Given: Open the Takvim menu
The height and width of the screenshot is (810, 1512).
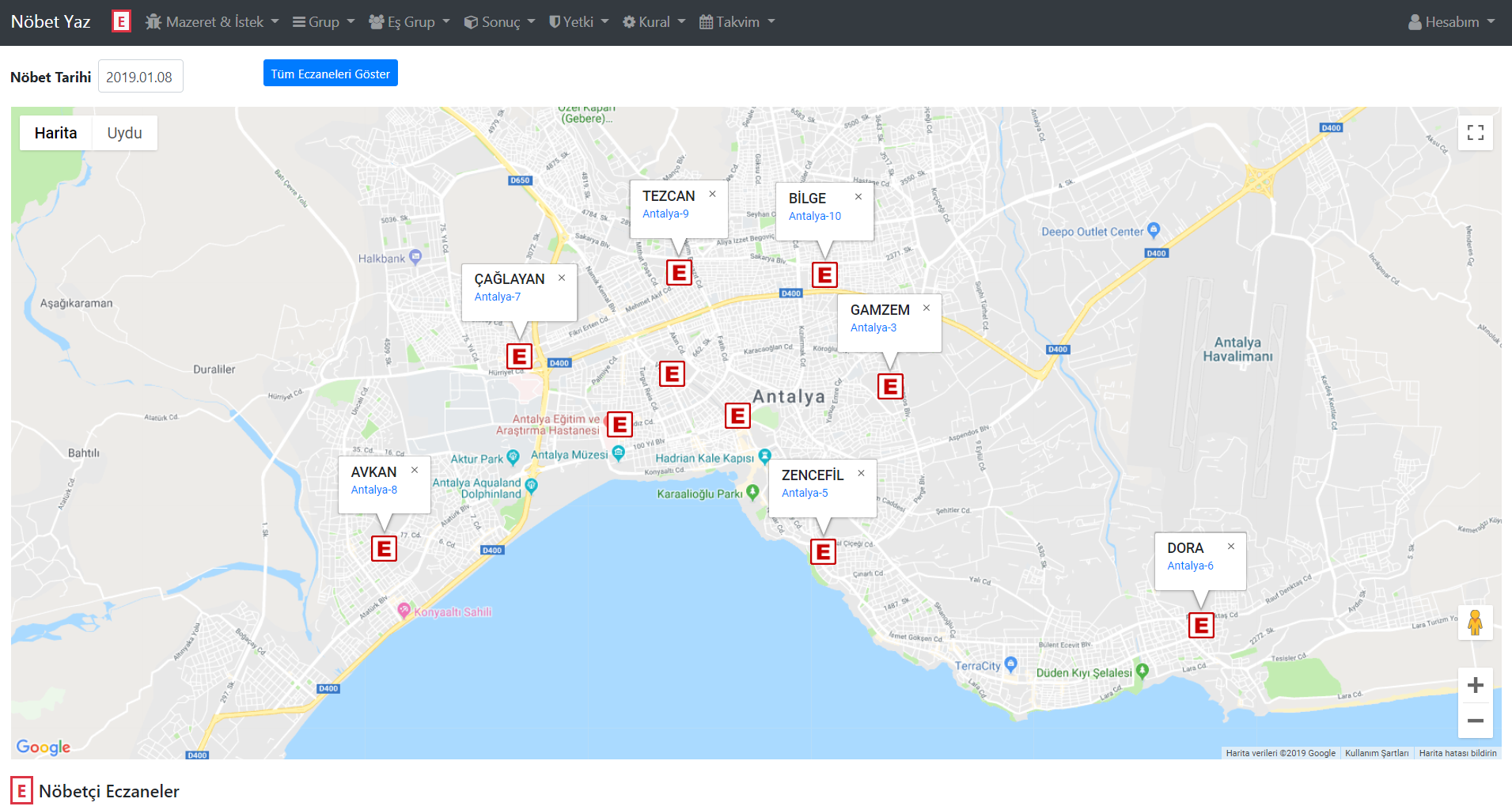Looking at the screenshot, I should coord(737,22).
